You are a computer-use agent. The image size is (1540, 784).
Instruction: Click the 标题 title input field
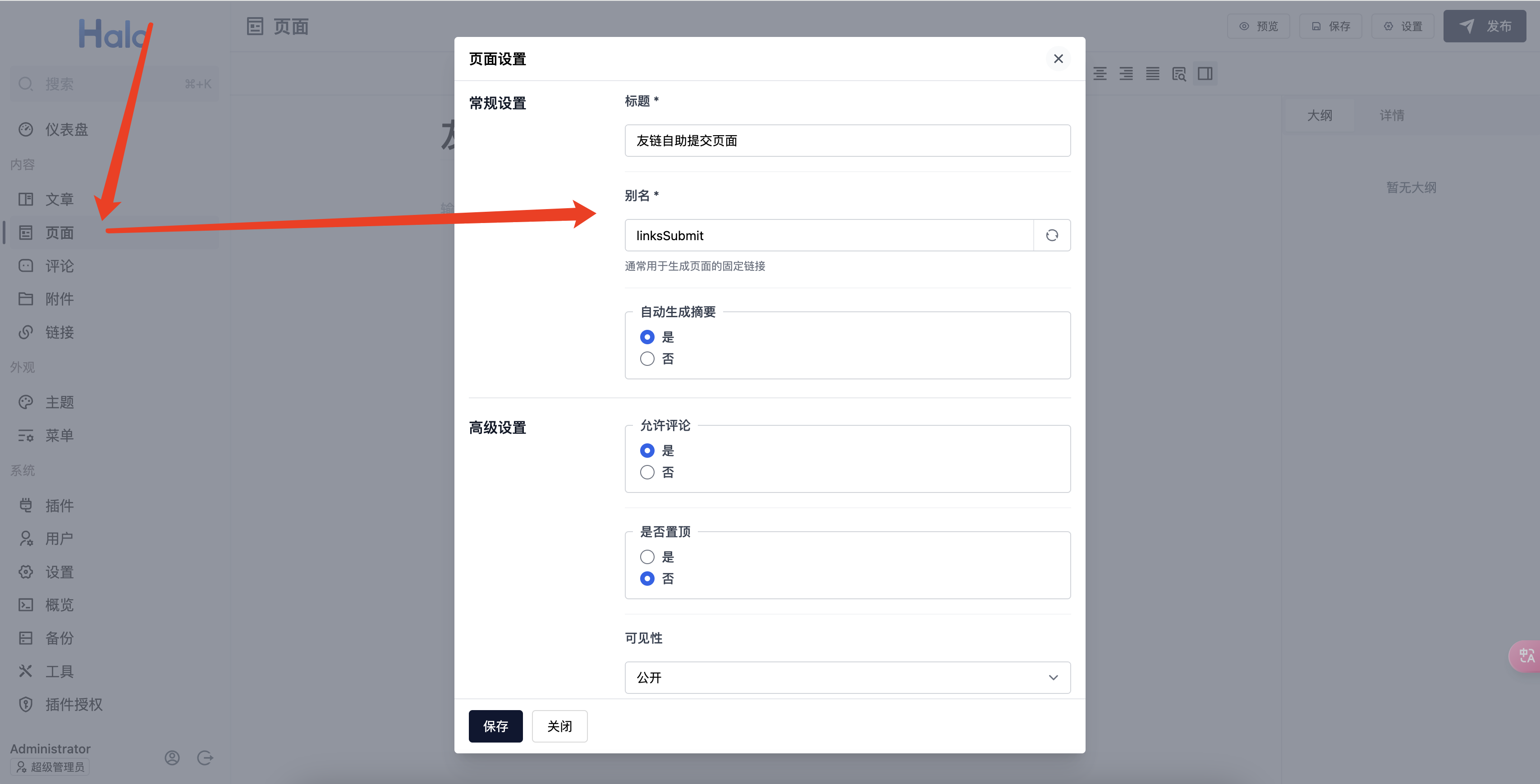click(x=847, y=141)
